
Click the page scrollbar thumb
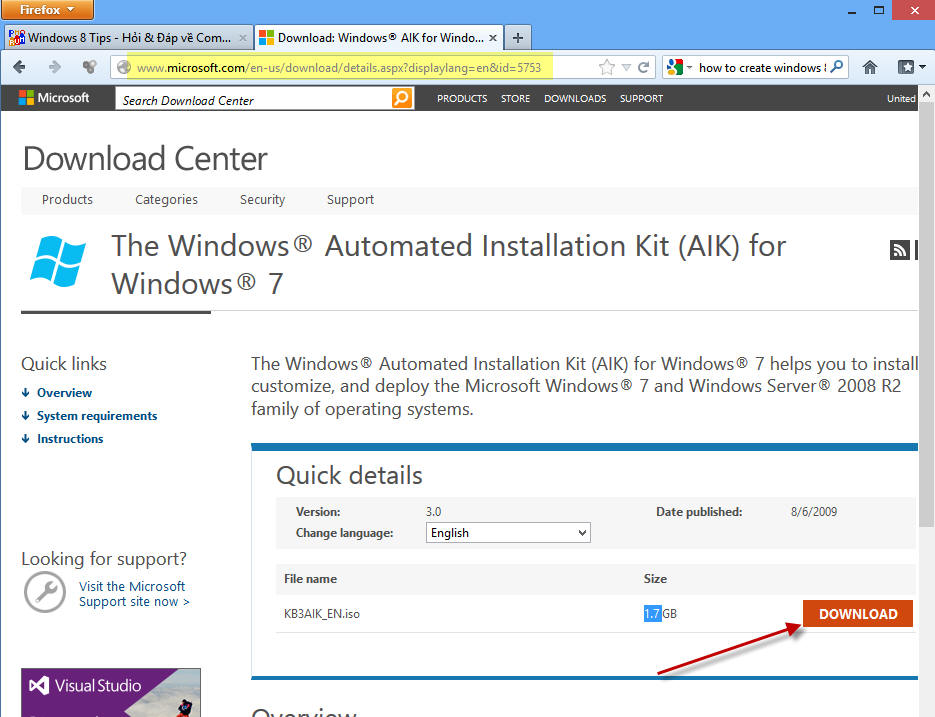point(926,314)
